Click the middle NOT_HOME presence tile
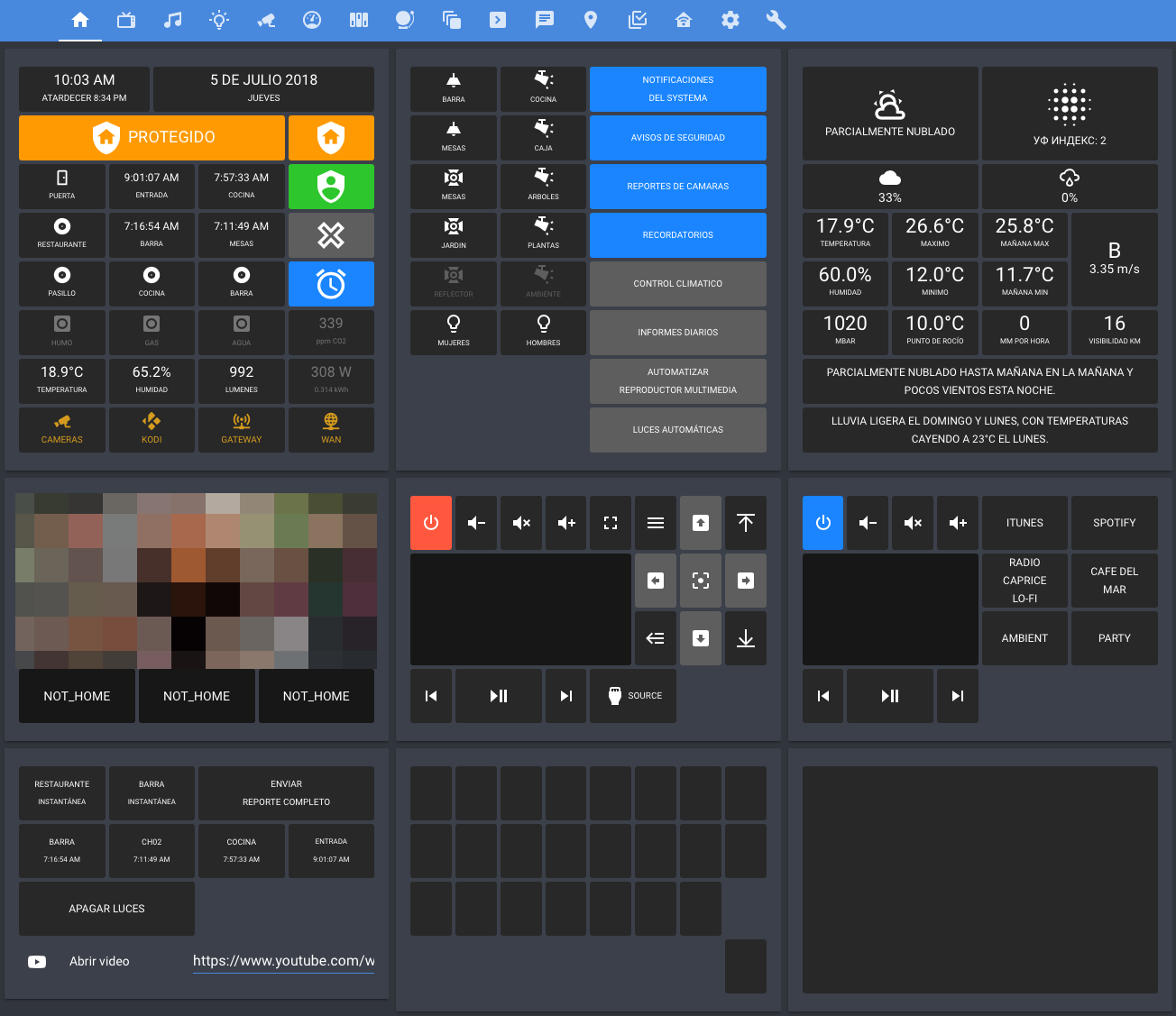1176x1016 pixels. (x=196, y=695)
